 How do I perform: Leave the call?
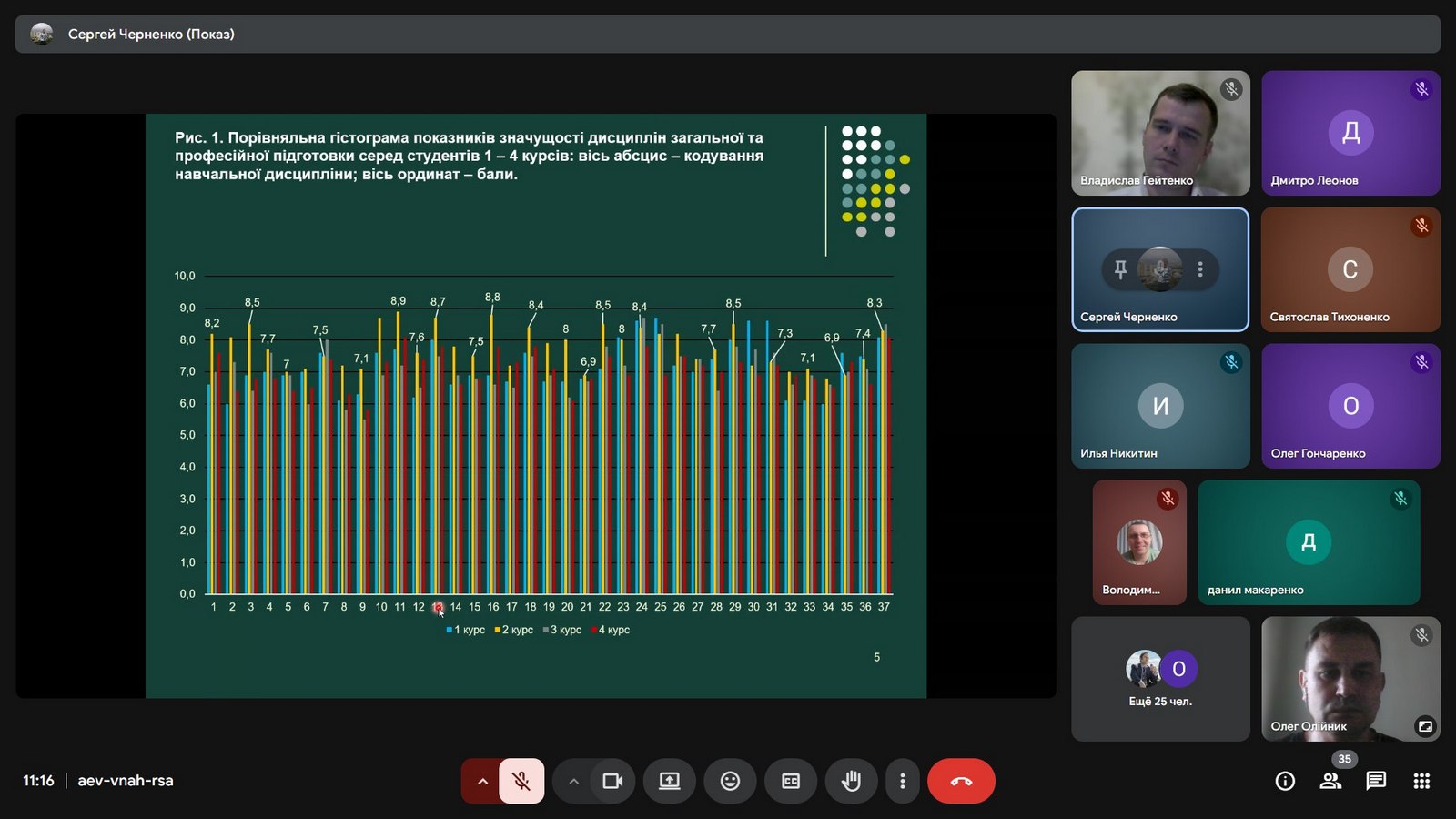point(961,781)
